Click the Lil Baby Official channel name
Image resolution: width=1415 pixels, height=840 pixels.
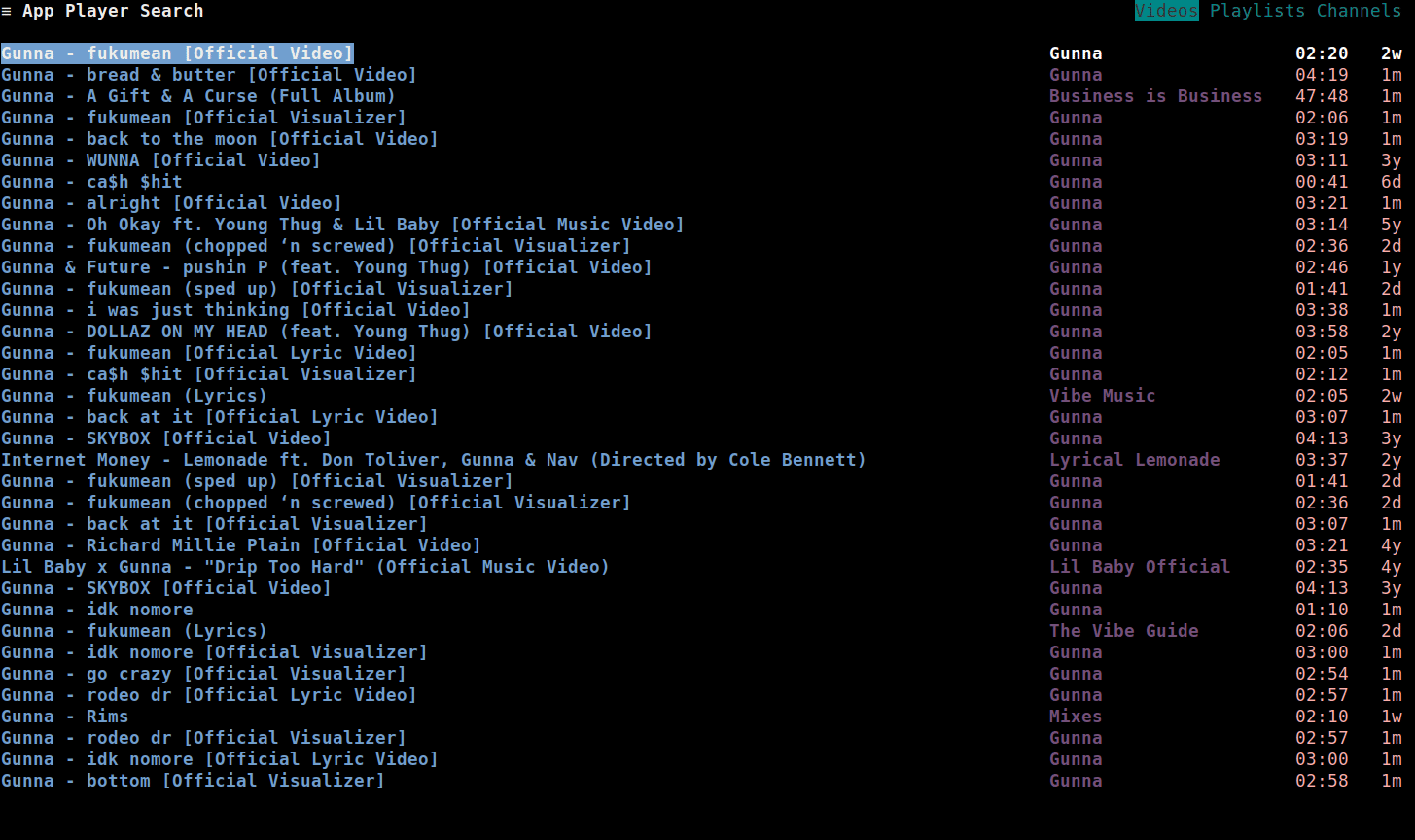point(1140,567)
